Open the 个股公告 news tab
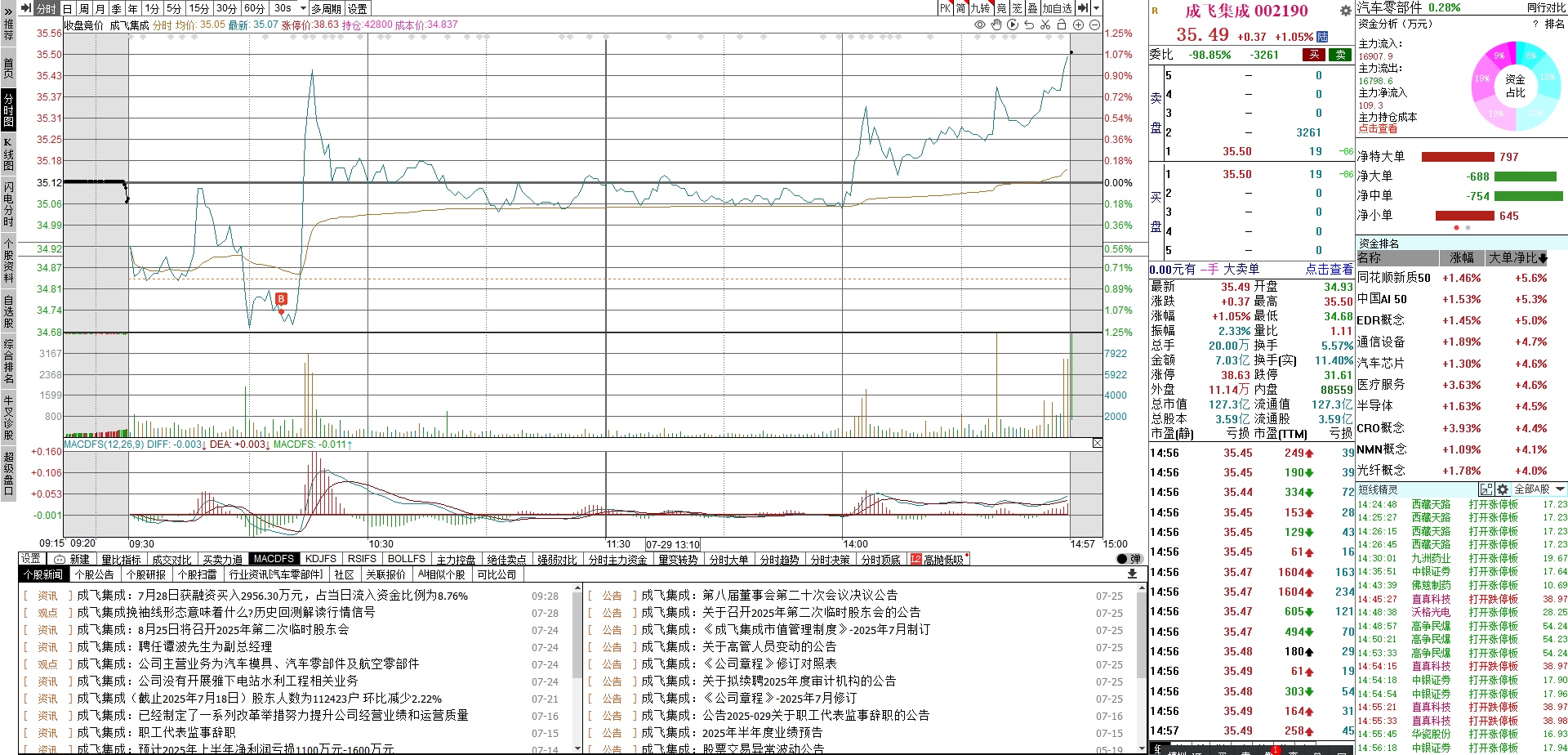 94,575
